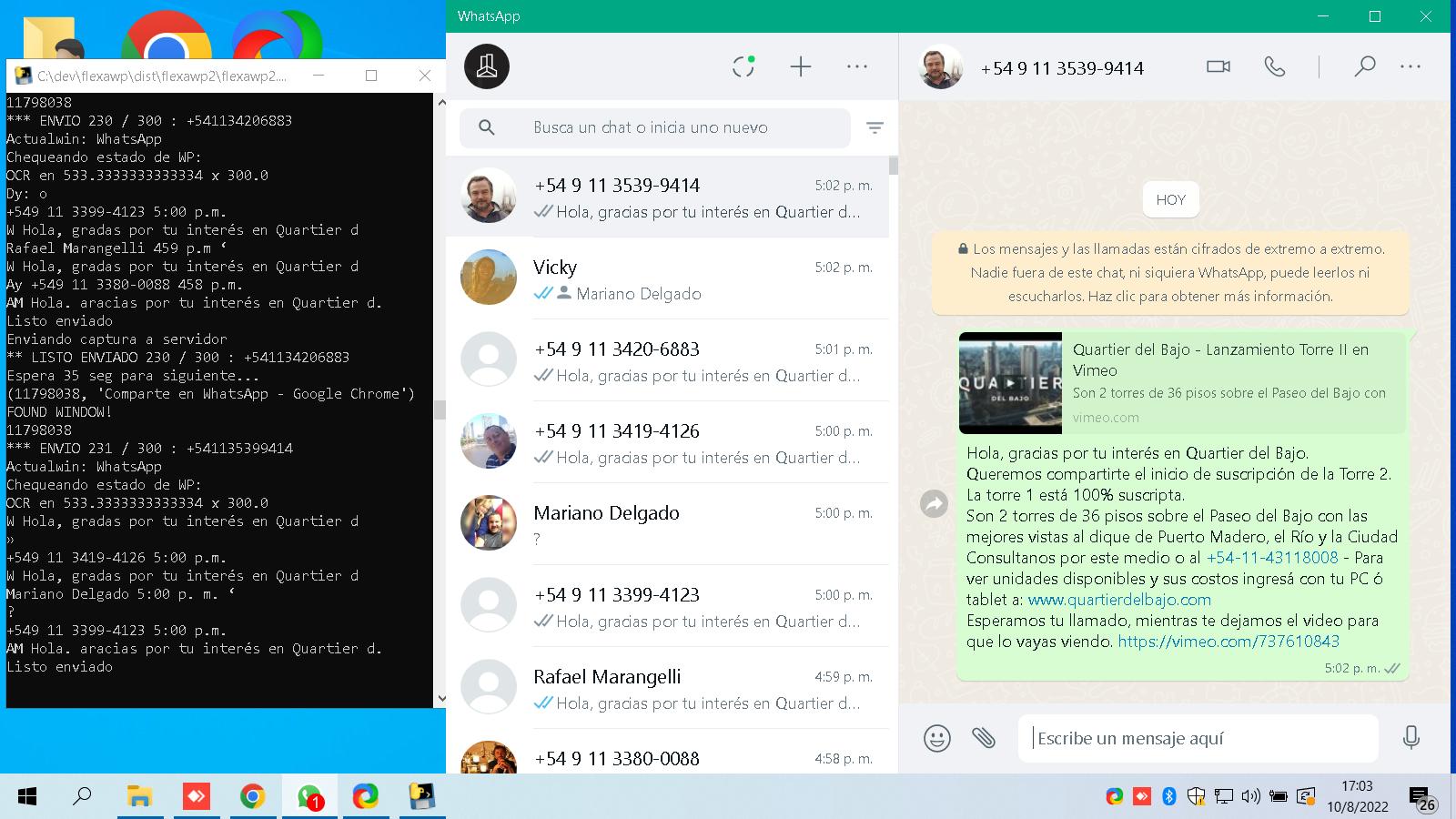Start a new chat with plus icon
Screen dimensions: 1456x819
(800, 66)
